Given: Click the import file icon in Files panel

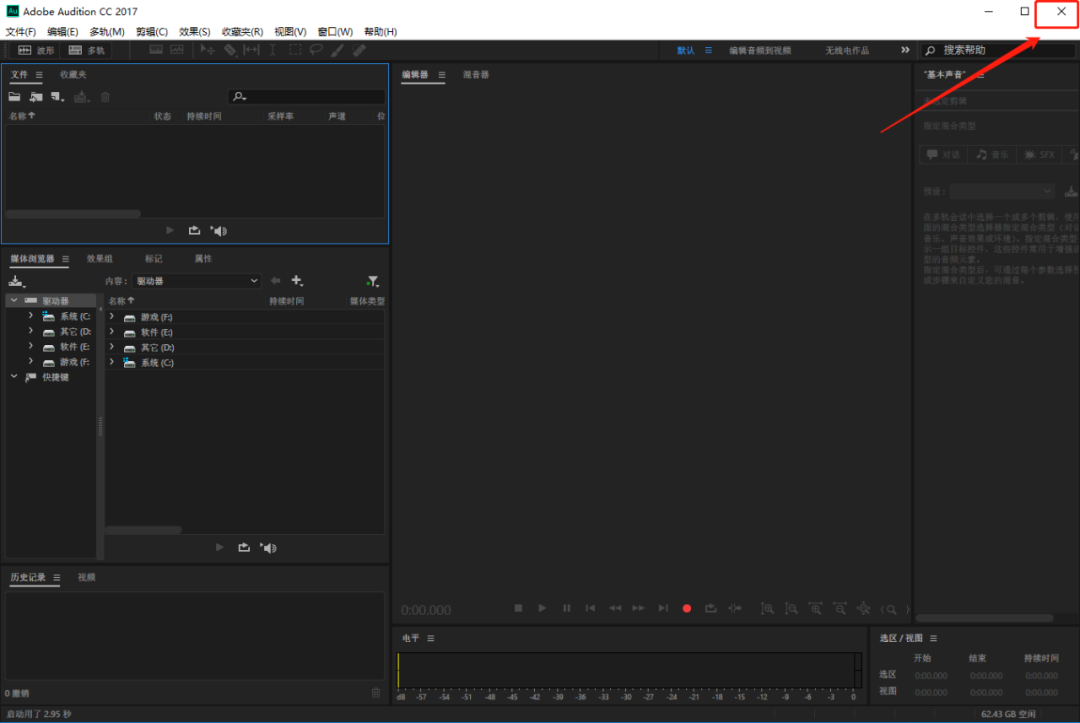Looking at the screenshot, I should click(x=36, y=97).
